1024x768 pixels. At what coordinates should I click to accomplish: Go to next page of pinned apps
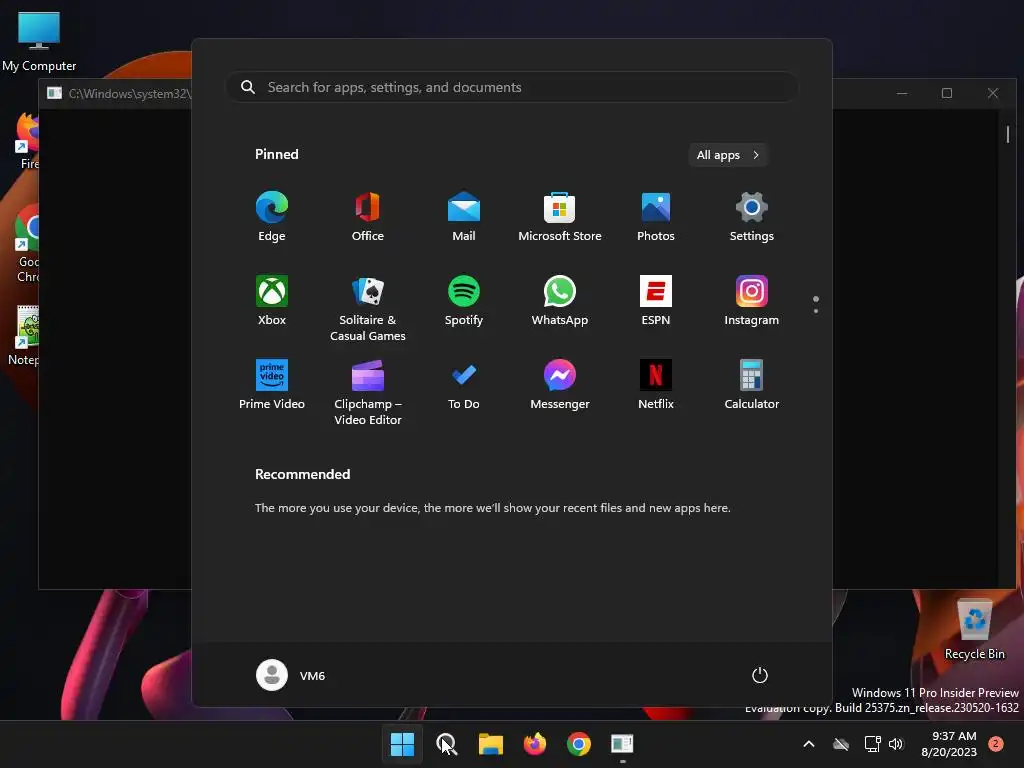point(816,311)
